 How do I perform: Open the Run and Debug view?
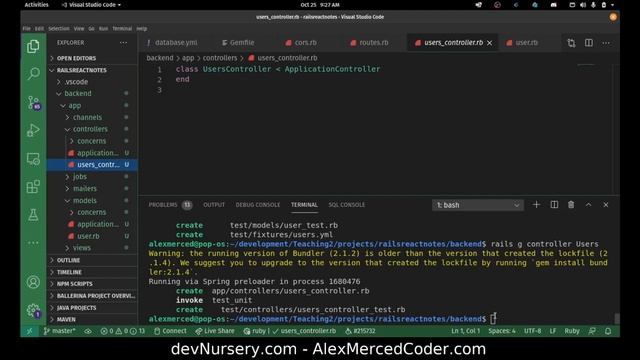pos(33,130)
